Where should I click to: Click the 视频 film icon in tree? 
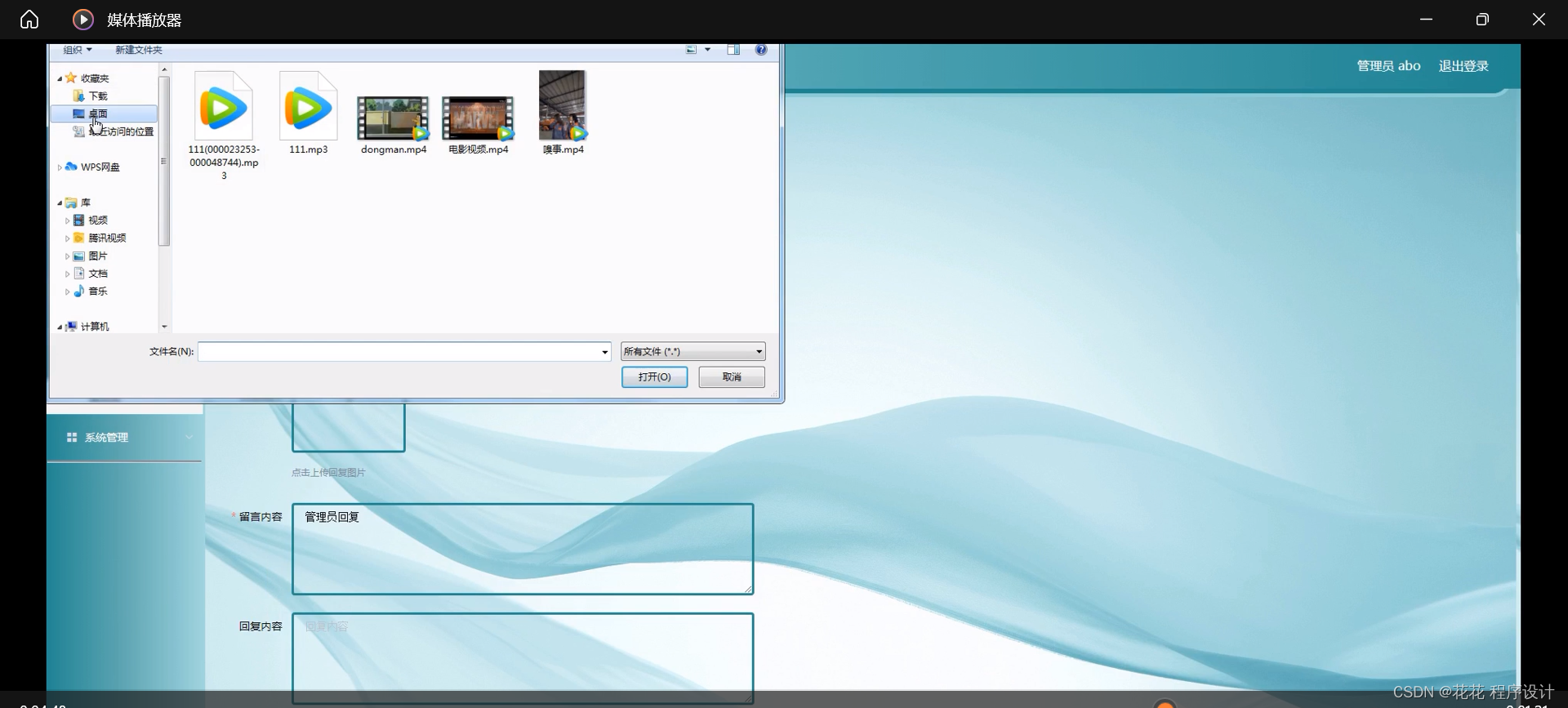tap(79, 220)
